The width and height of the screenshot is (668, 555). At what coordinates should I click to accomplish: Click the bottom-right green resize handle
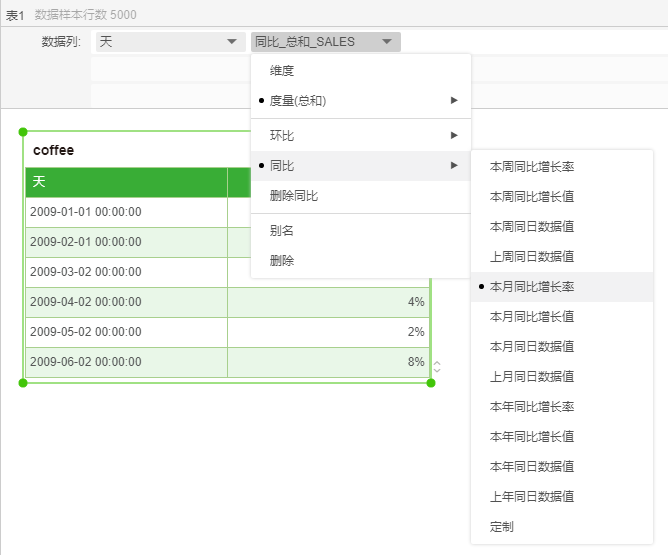coord(431,382)
